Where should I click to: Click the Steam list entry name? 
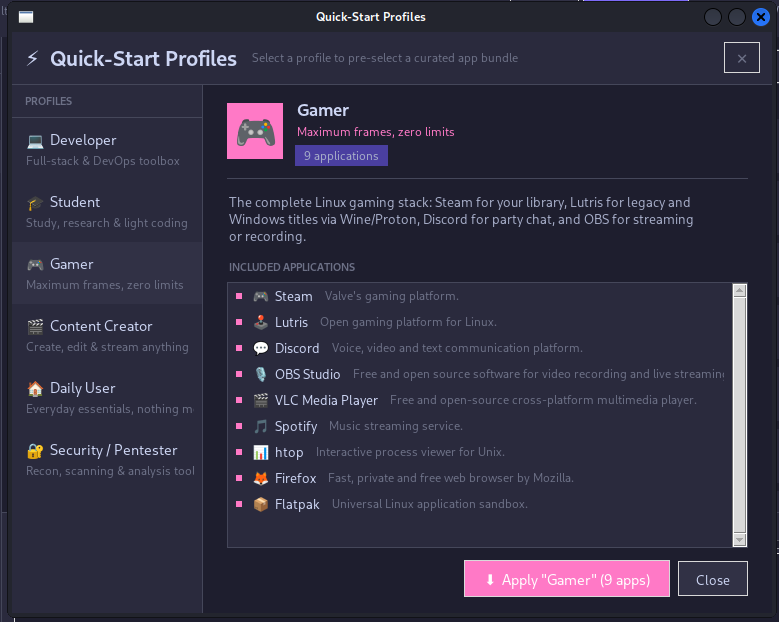point(294,297)
